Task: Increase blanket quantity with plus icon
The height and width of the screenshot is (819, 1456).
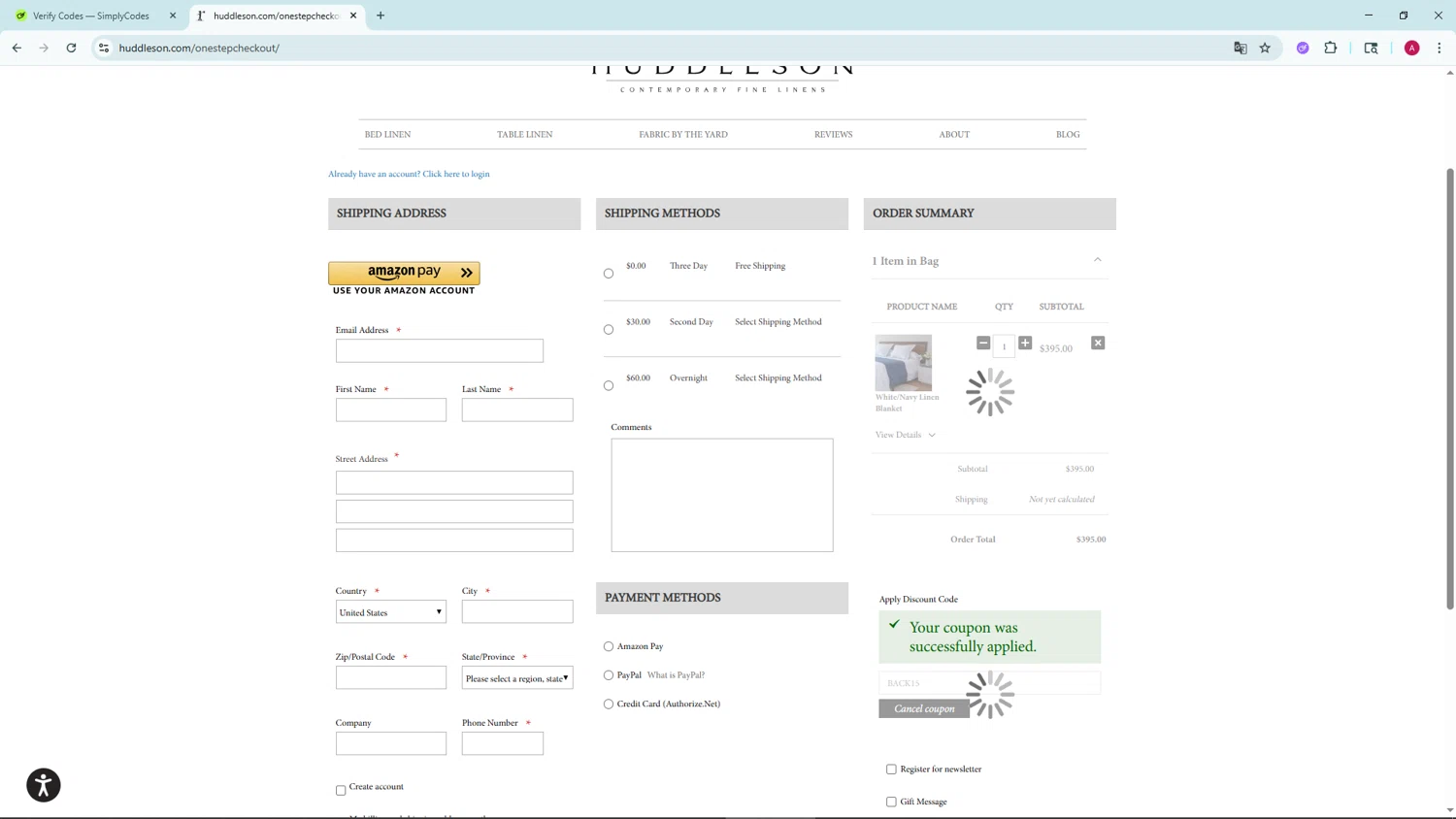Action: 1025,343
